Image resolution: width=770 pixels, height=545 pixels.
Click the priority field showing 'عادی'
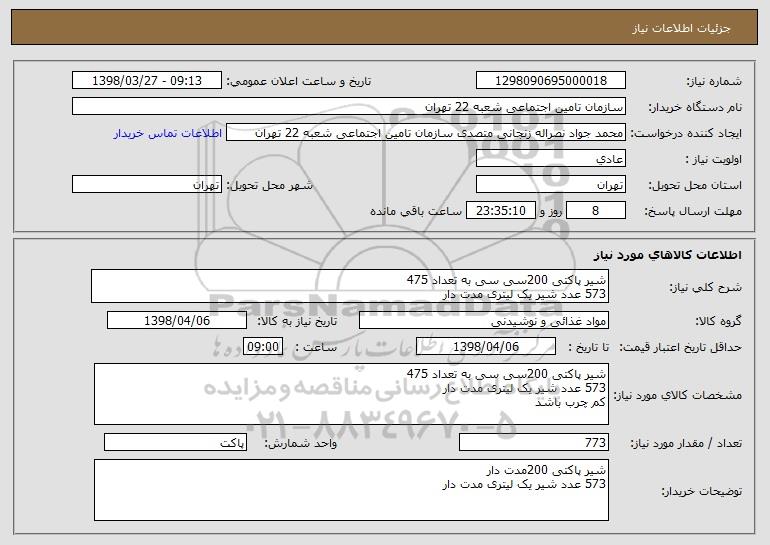[x=550, y=159]
